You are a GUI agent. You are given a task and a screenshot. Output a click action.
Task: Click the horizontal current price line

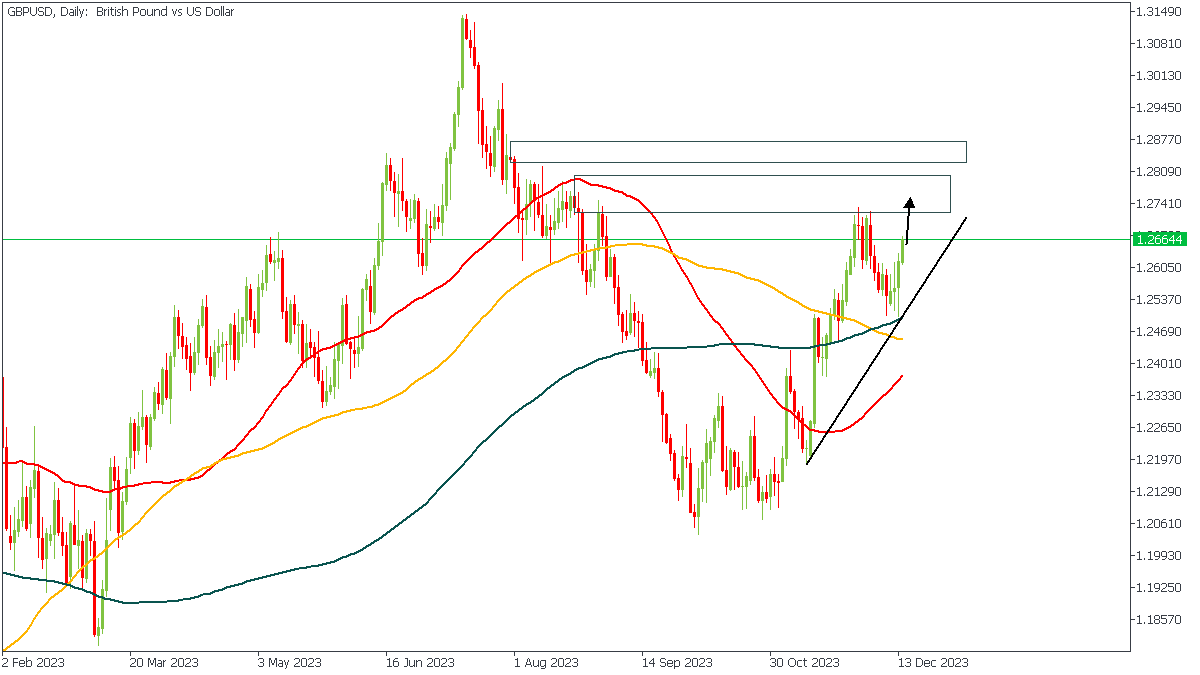pyautogui.click(x=300, y=239)
